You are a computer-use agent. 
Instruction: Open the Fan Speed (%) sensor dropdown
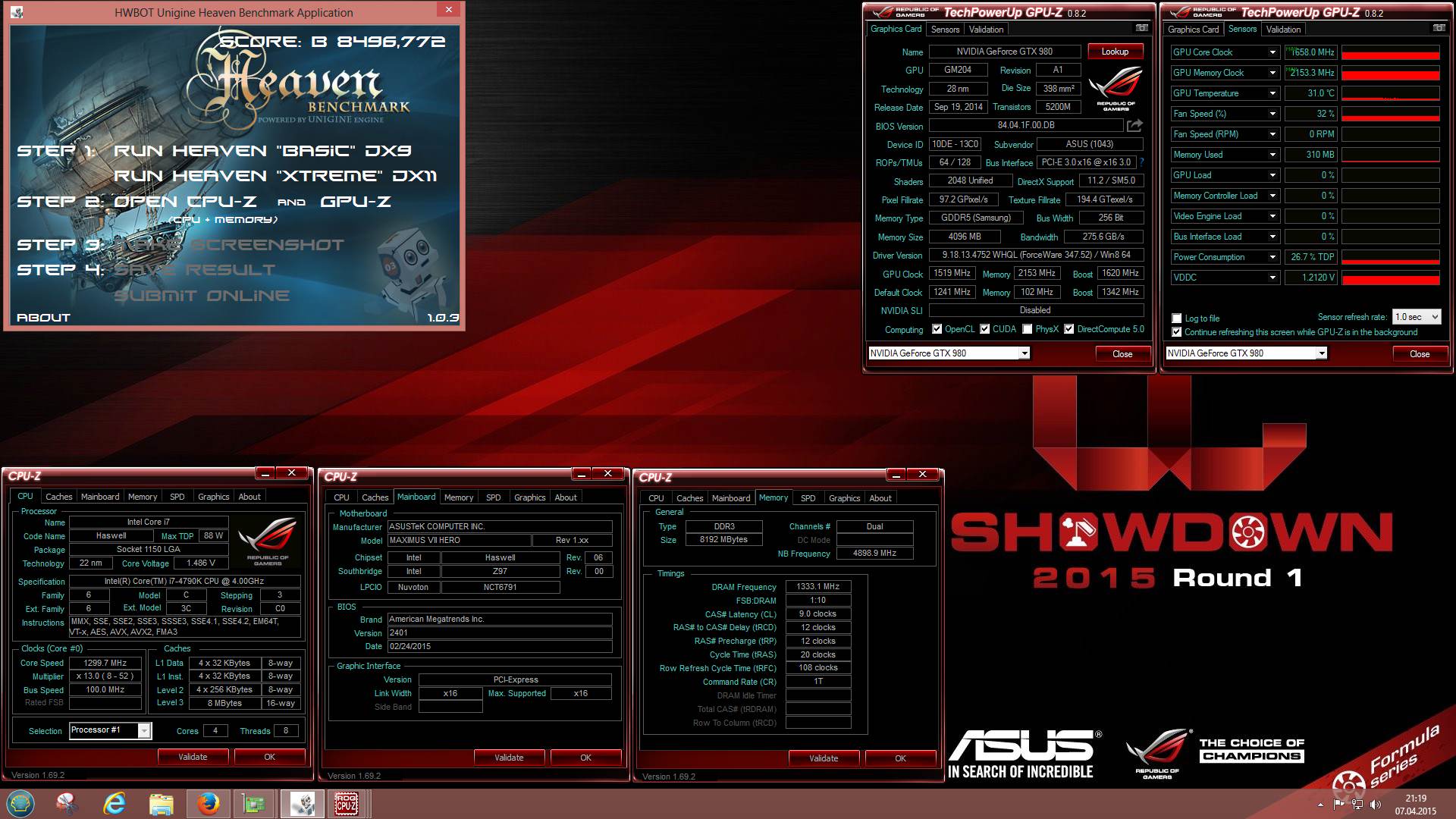click(1272, 114)
